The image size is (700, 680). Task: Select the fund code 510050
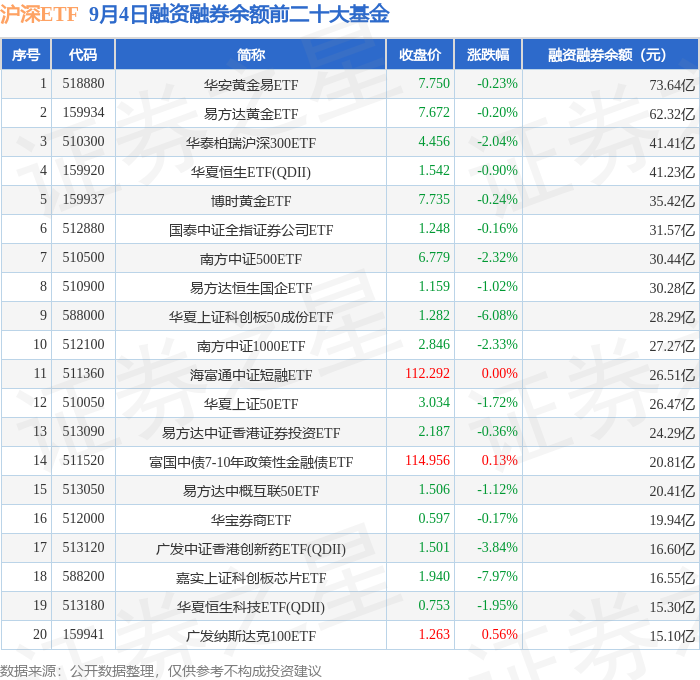83,403
